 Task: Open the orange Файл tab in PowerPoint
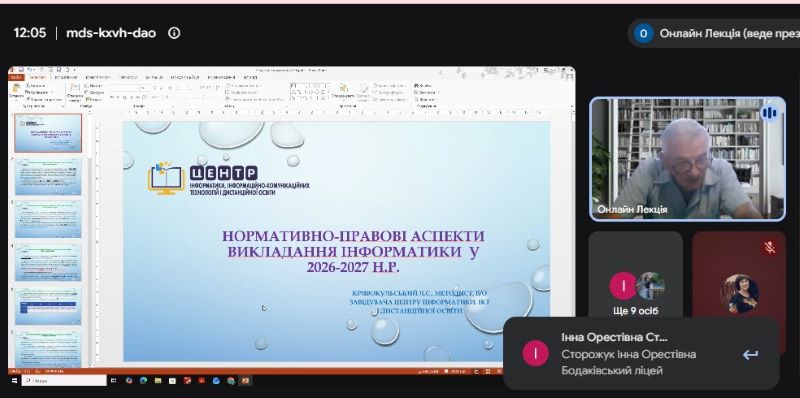[16, 78]
